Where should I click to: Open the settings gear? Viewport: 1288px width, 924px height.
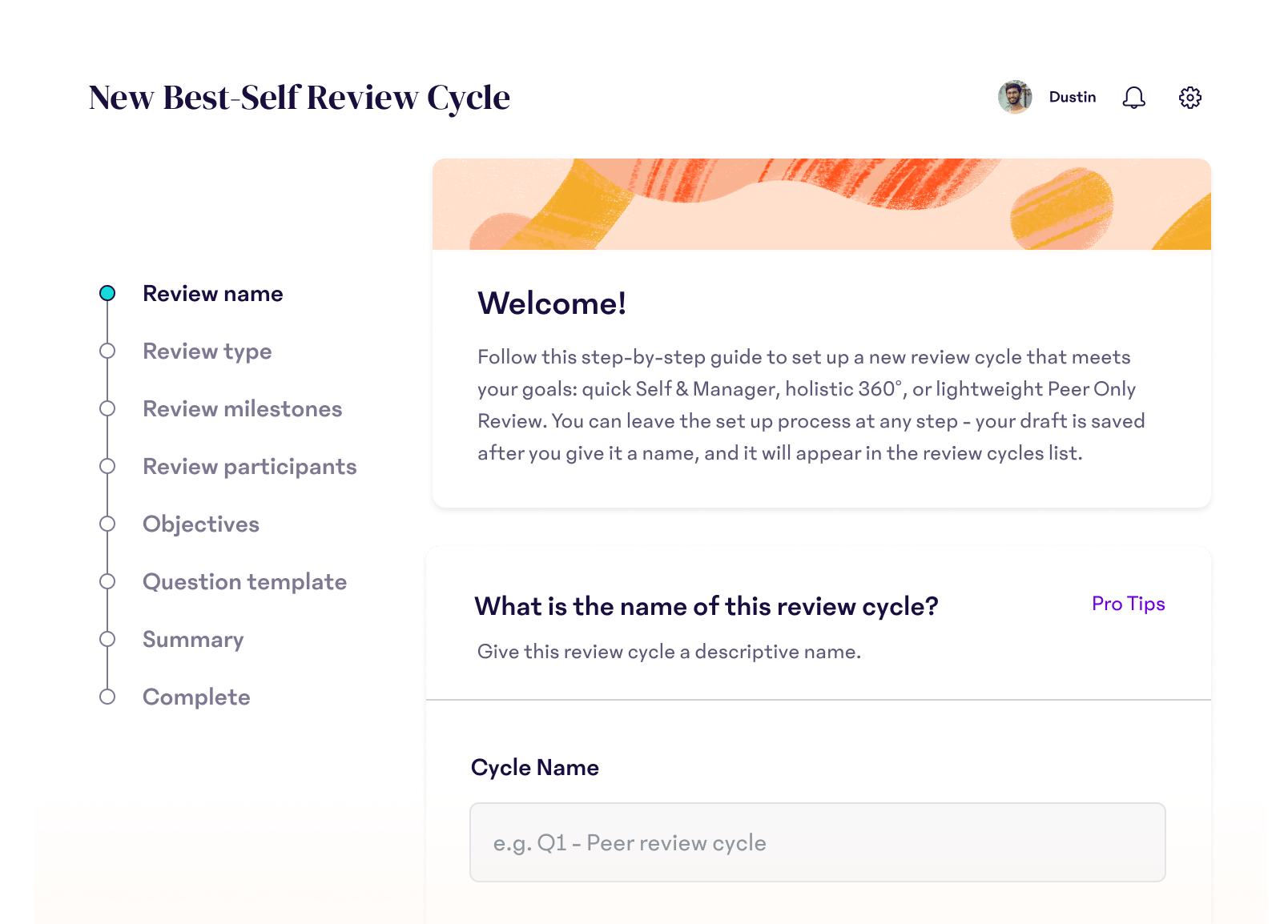[x=1190, y=97]
